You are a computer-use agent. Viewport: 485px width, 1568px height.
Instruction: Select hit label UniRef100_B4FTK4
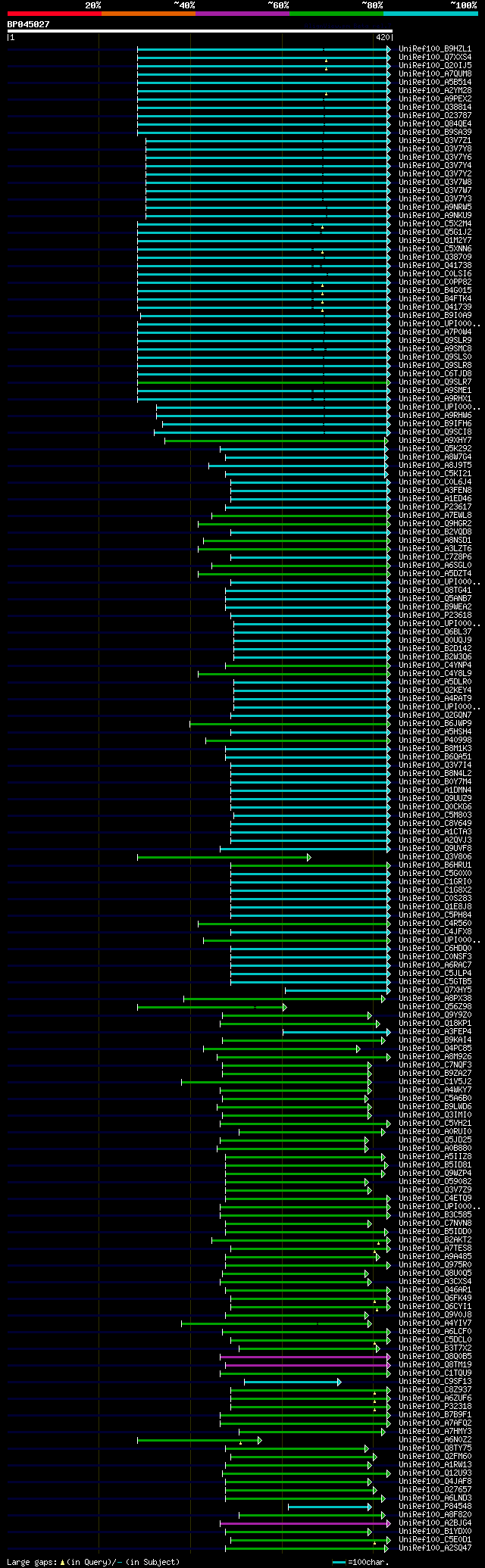click(x=435, y=298)
